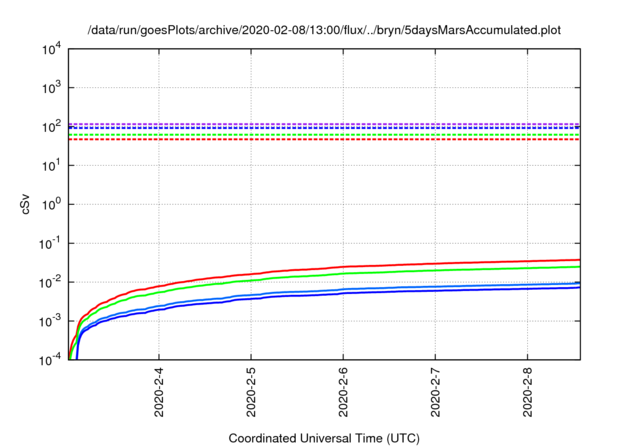This screenshot has height=448, width=640.
Task: Click the Coordinated Universal Time (UTC) axis label
Action: pyautogui.click(x=324, y=438)
